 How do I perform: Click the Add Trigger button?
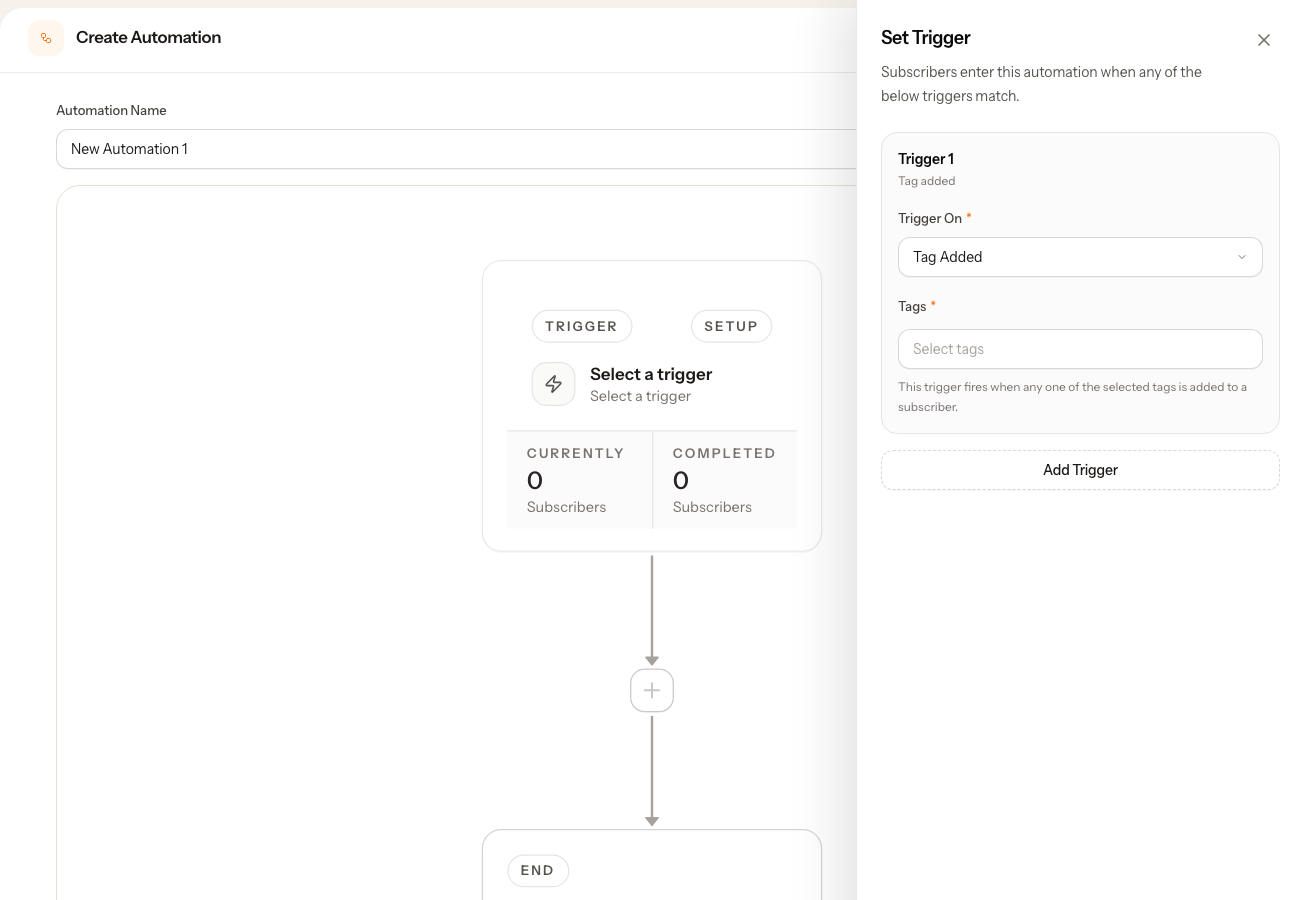[x=1080, y=470]
